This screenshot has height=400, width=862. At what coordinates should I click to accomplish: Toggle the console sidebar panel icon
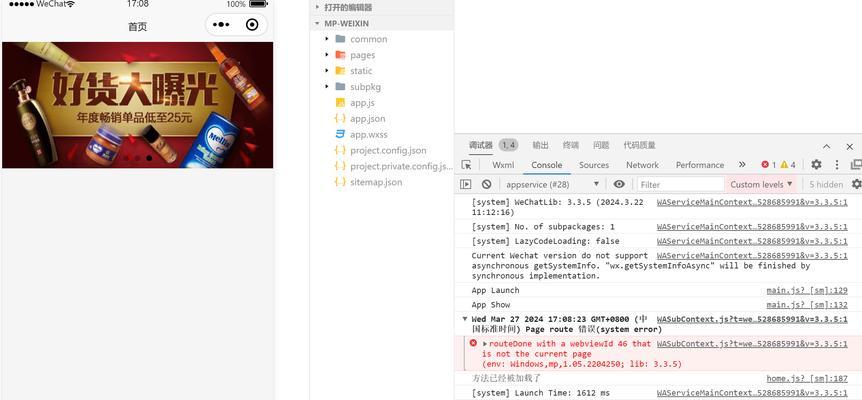point(466,185)
